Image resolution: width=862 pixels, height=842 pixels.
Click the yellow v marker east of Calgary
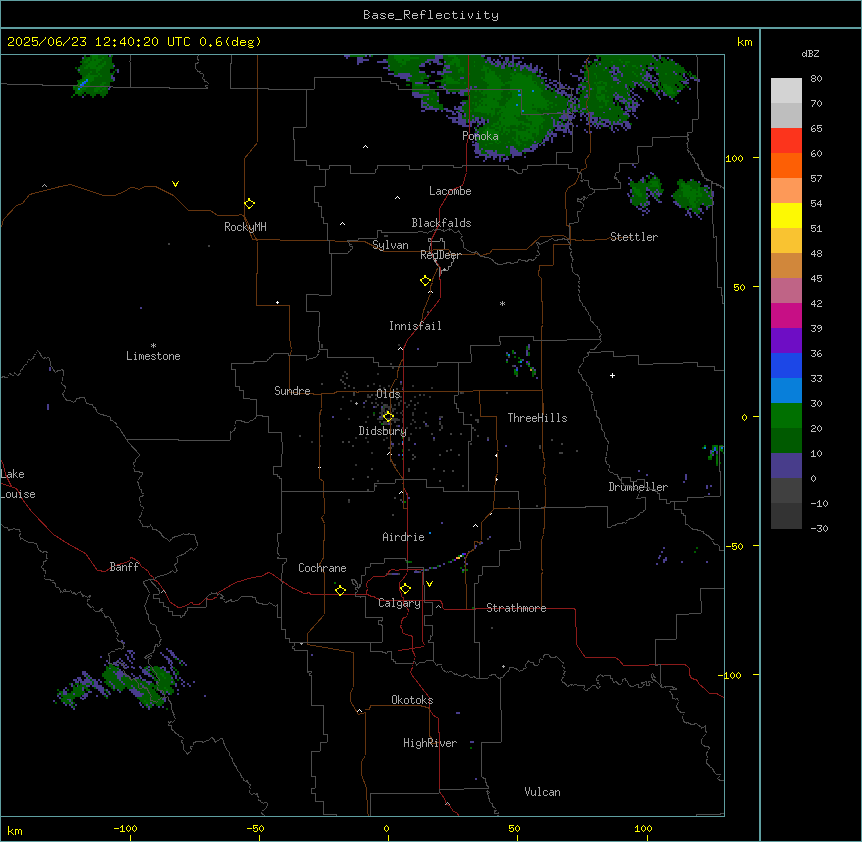tap(429, 584)
